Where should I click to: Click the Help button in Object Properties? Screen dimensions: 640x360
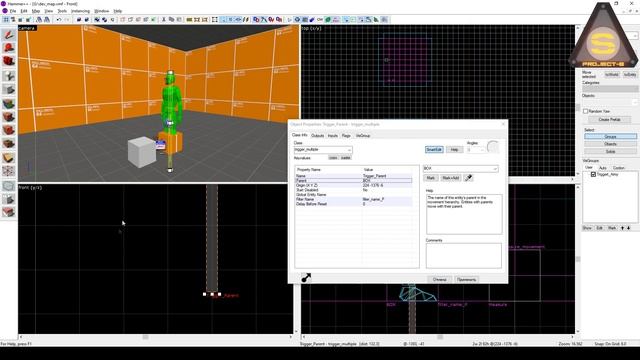point(454,150)
